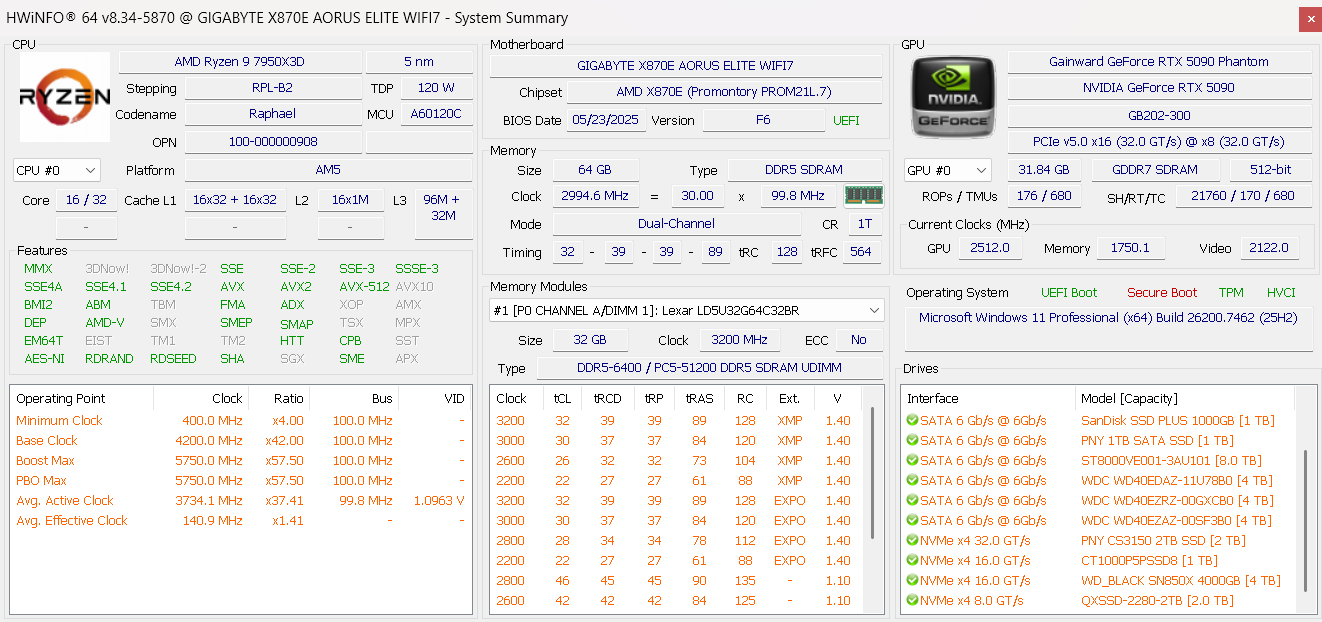Click the NVIDIA GeForce RTX 5090 field
Viewport: 1322px width, 622px height.
[x=1159, y=88]
